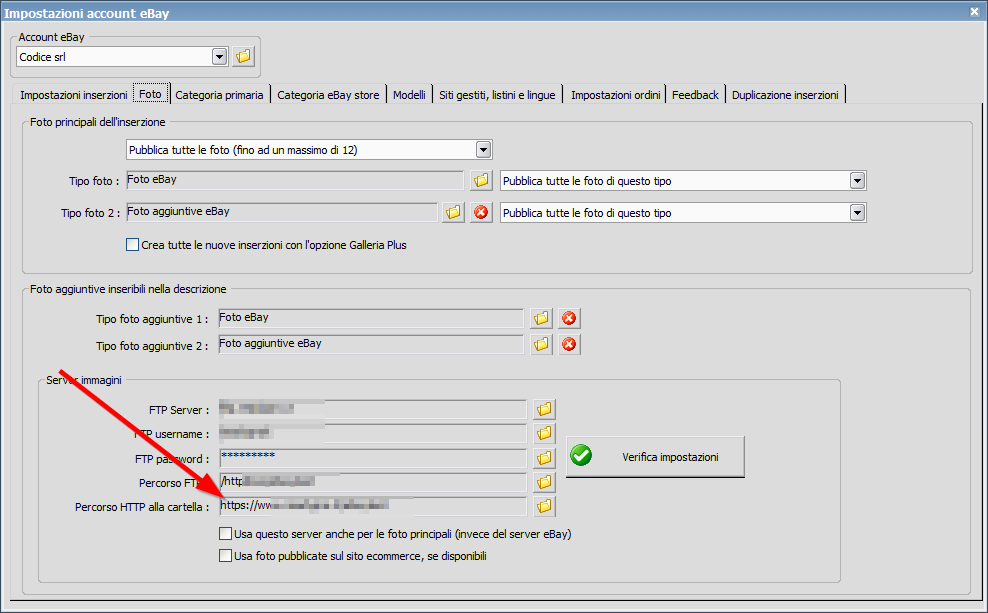Click folder icon next to FTP password field

tap(544, 458)
